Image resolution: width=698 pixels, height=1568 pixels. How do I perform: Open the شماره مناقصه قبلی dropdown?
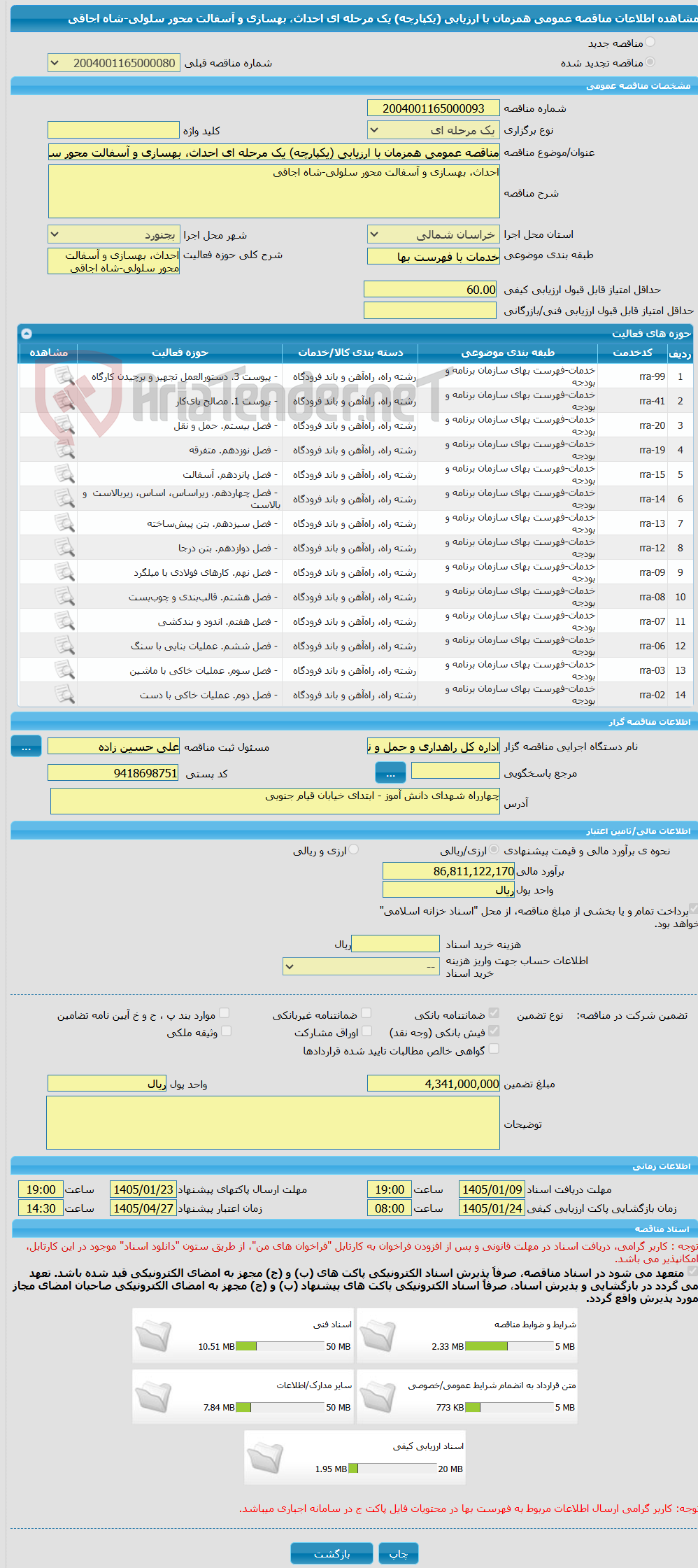(x=113, y=63)
